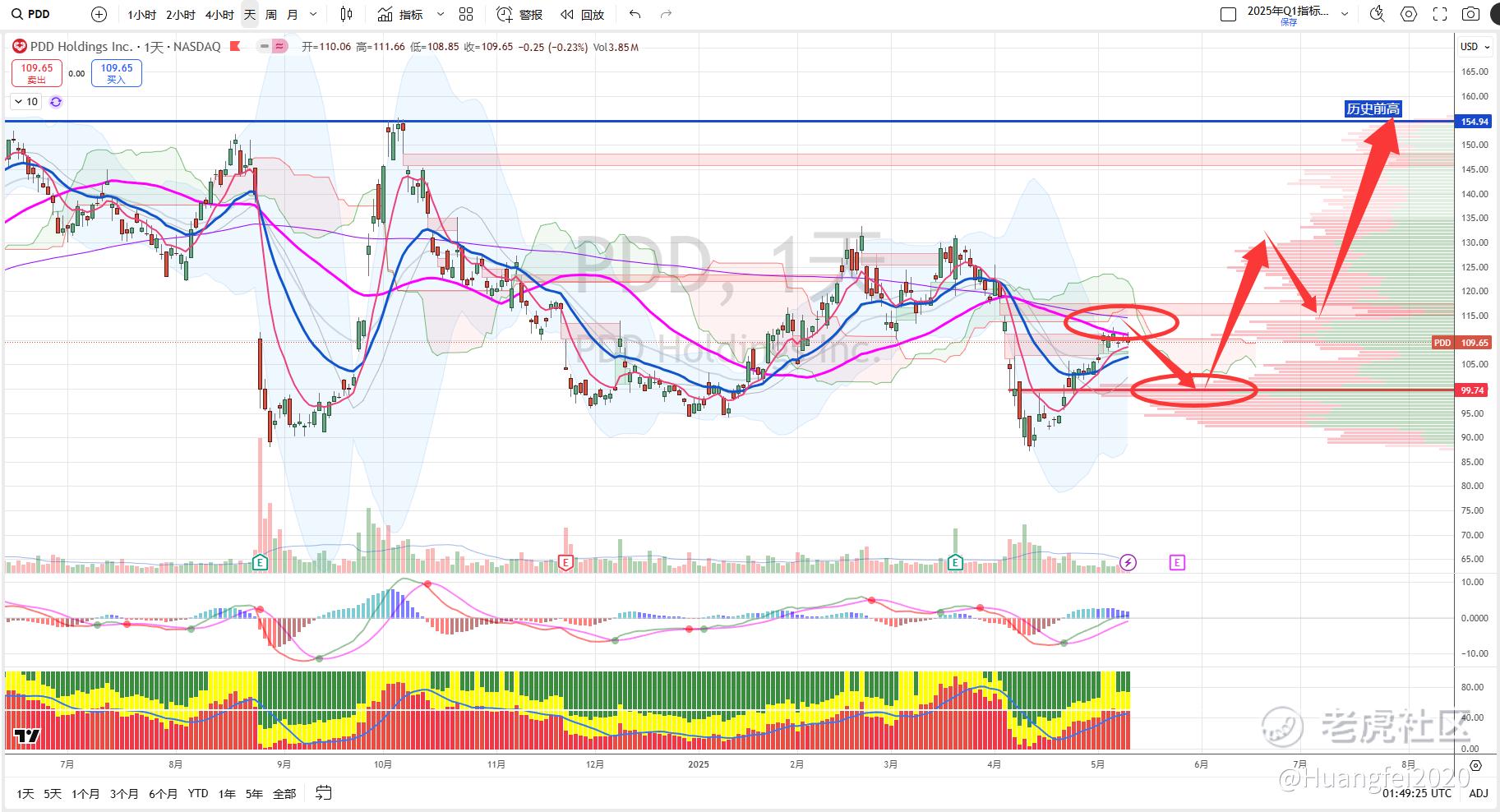
Task: Set date range to YTD
Action: click(198, 793)
